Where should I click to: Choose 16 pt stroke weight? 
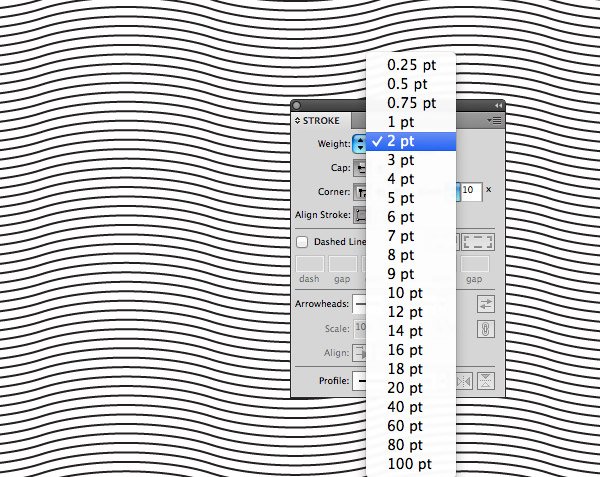coord(411,350)
